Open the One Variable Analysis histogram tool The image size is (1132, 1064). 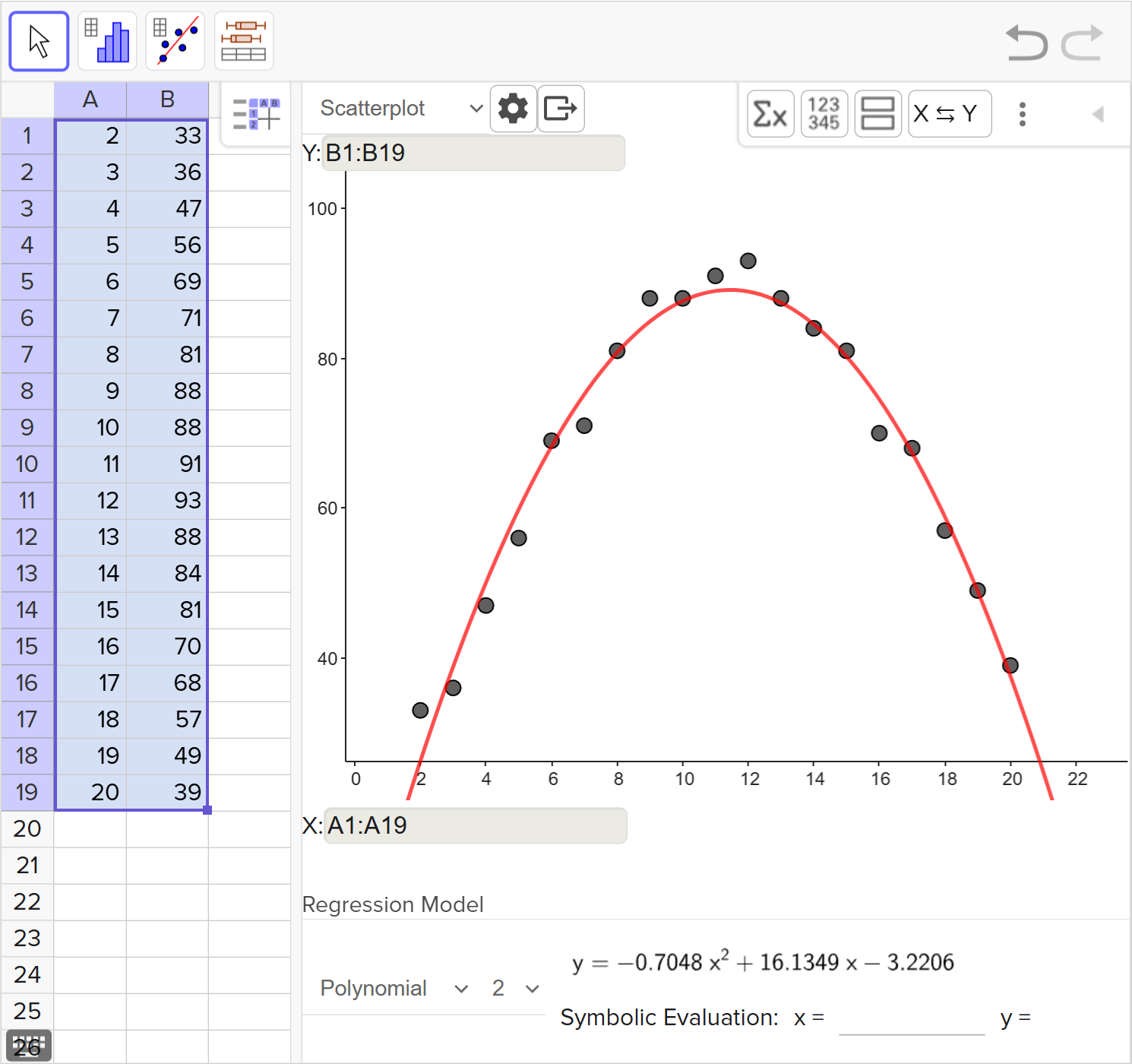(x=107, y=41)
